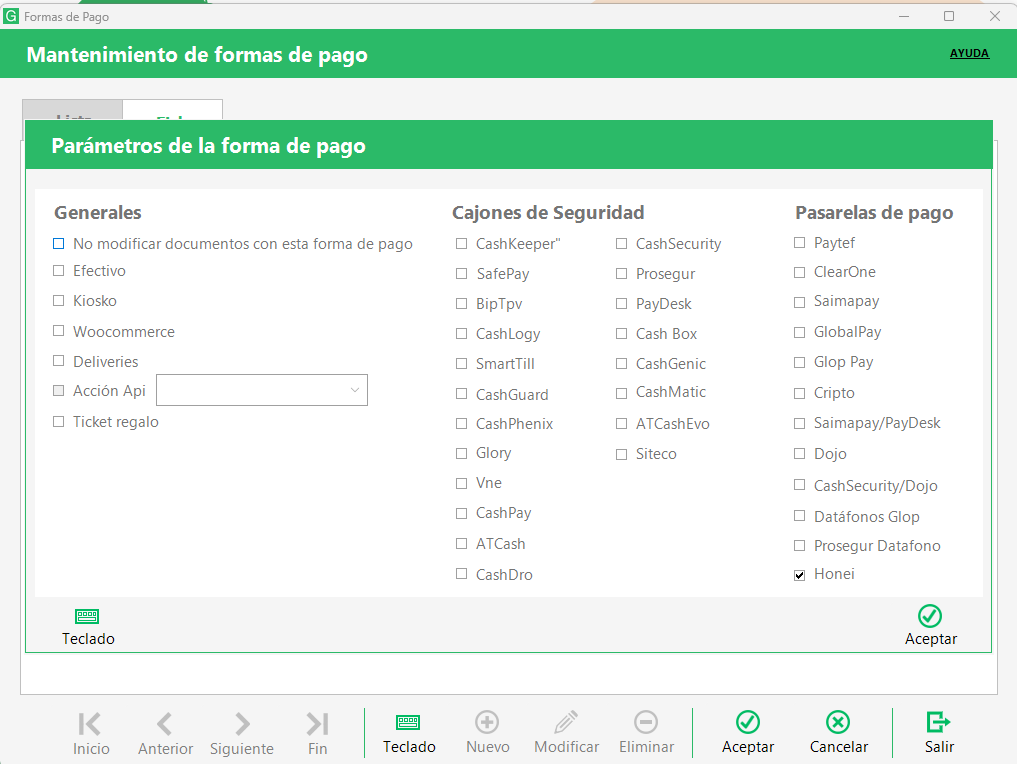Check the CashKeeper security drawer option
This screenshot has height=764, width=1017.
461,244
